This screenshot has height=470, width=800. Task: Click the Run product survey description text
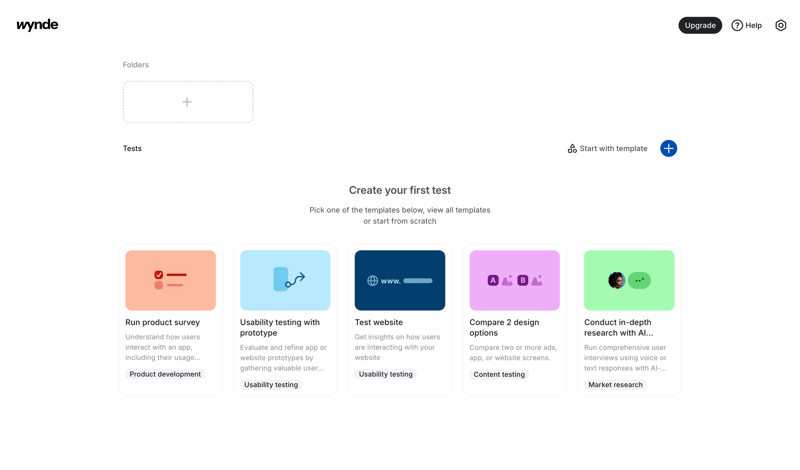[x=163, y=347]
